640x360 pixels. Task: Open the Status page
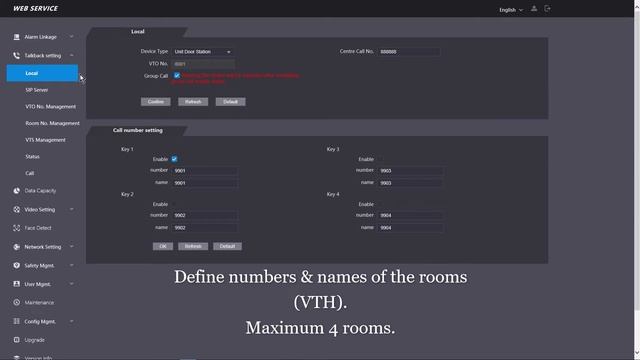32,157
